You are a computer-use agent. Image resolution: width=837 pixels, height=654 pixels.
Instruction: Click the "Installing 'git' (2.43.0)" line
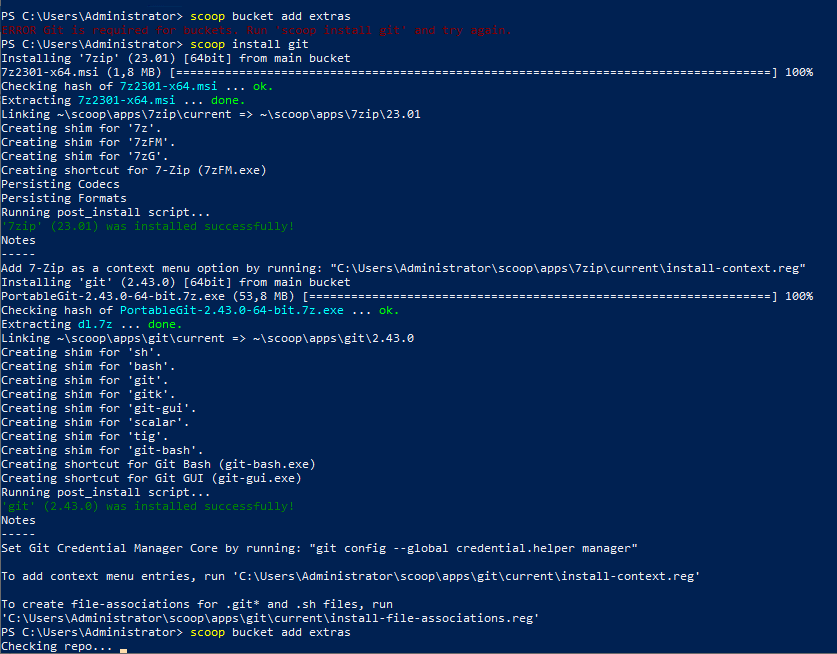point(176,282)
